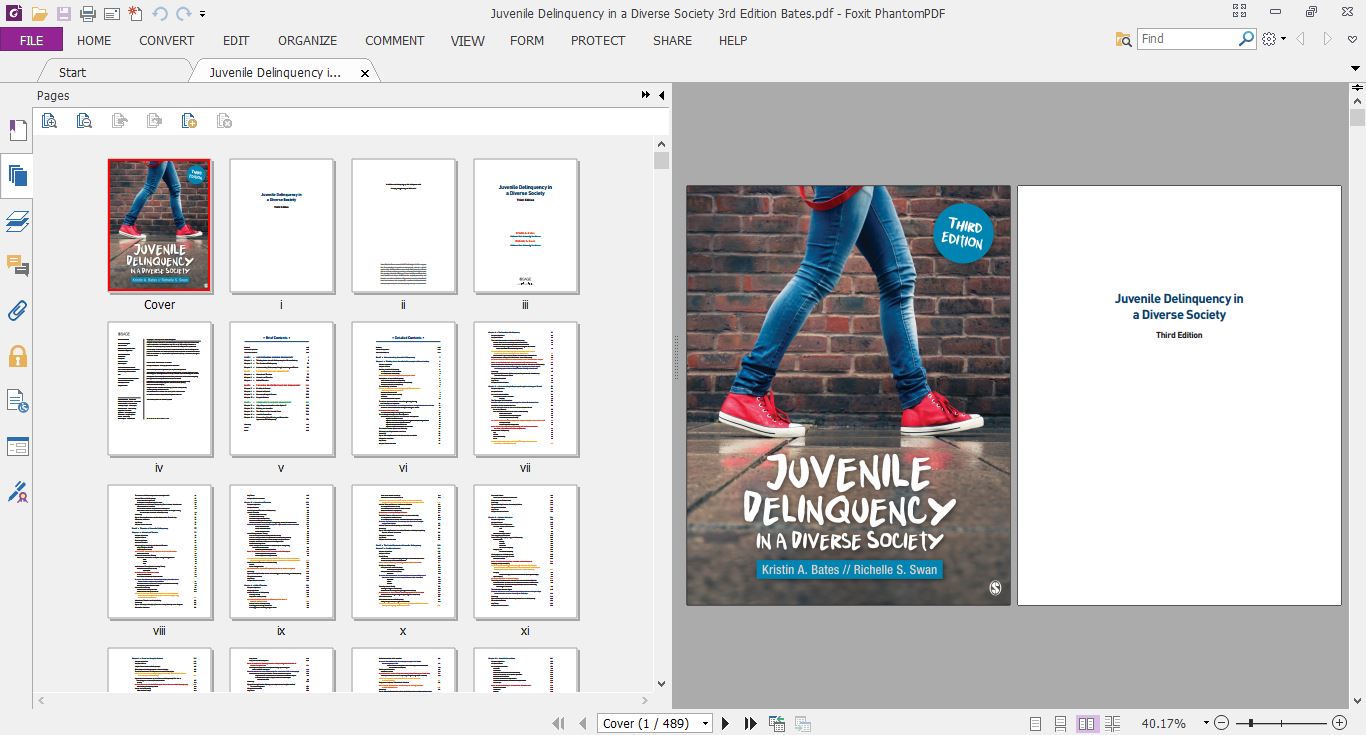Collapse the Pages navigation panel
Image resolution: width=1366 pixels, height=735 pixels.
point(661,95)
